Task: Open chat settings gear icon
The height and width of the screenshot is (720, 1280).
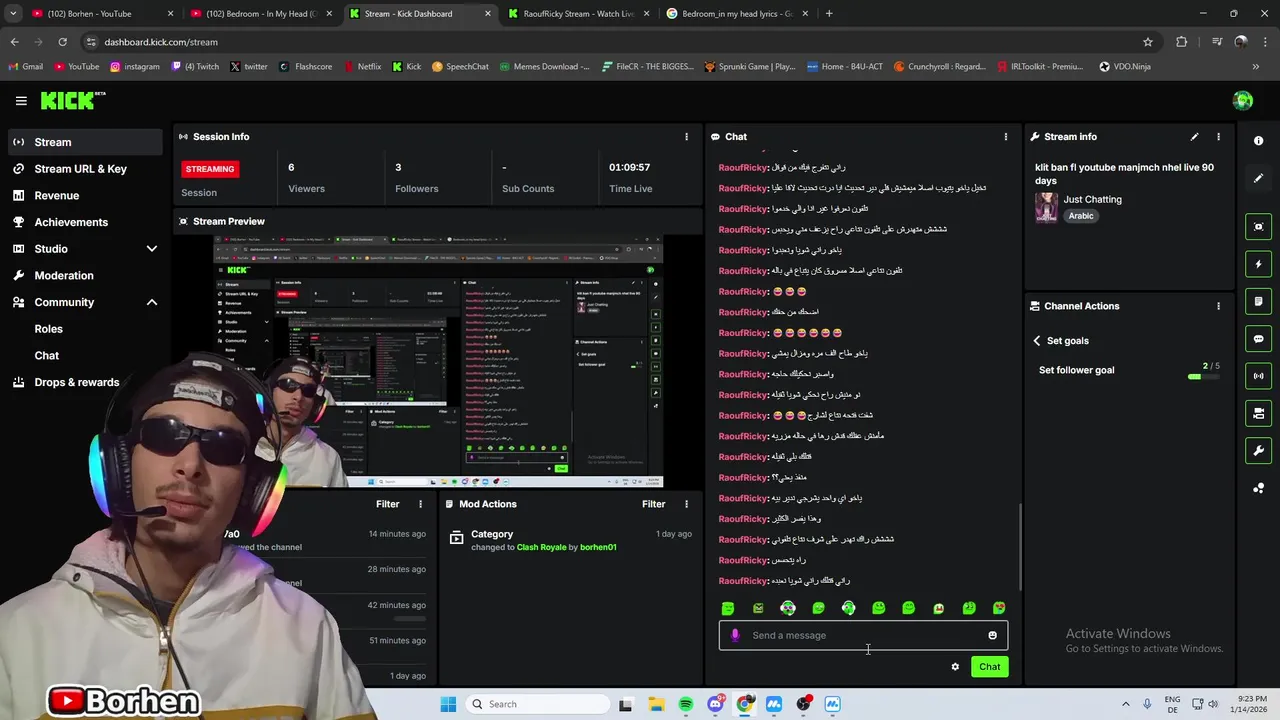Action: tap(955, 667)
